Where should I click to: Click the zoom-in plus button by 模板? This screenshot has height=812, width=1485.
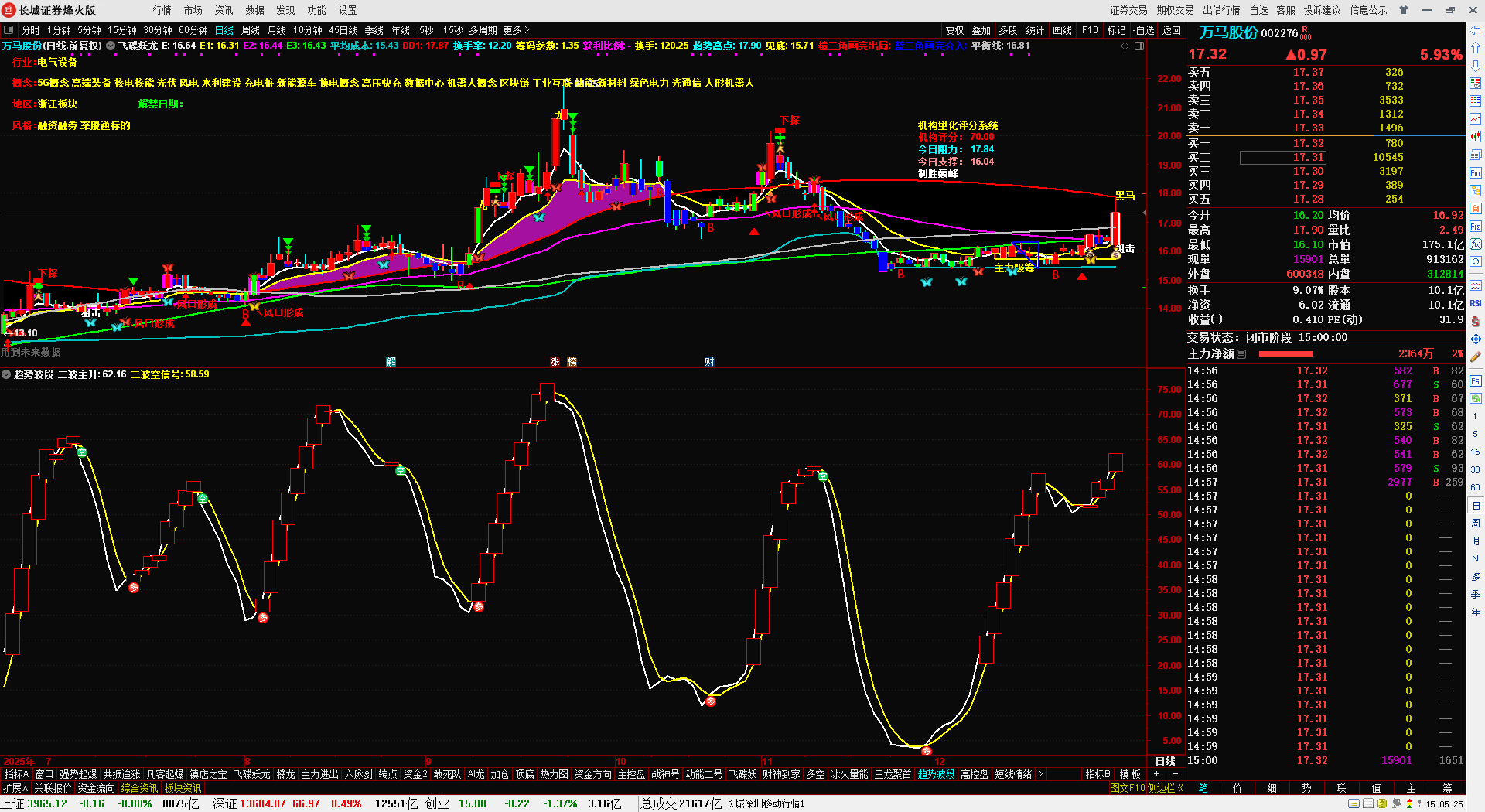click(x=1157, y=774)
